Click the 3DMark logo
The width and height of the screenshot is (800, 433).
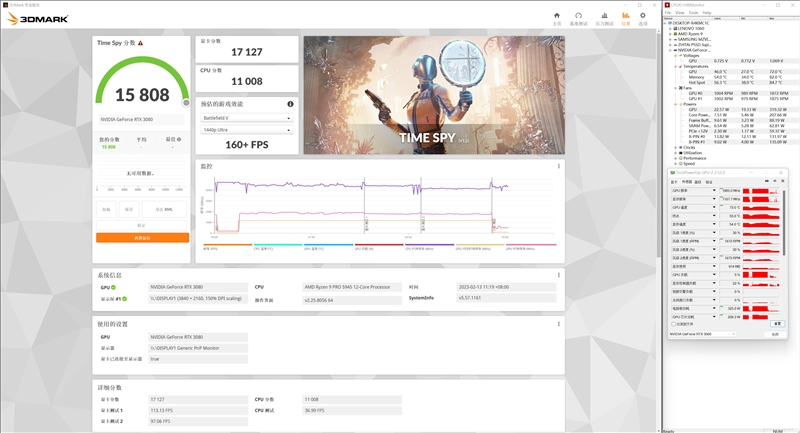click(38, 19)
